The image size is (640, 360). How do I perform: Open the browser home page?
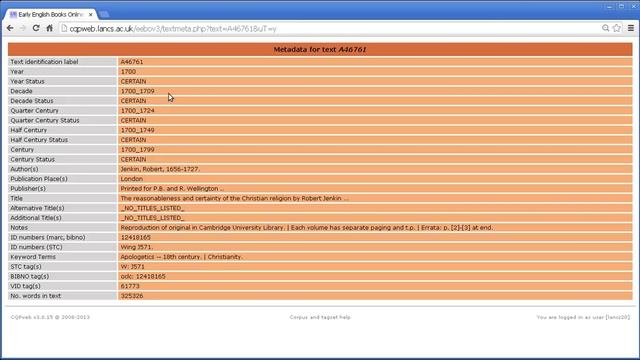[x=49, y=28]
